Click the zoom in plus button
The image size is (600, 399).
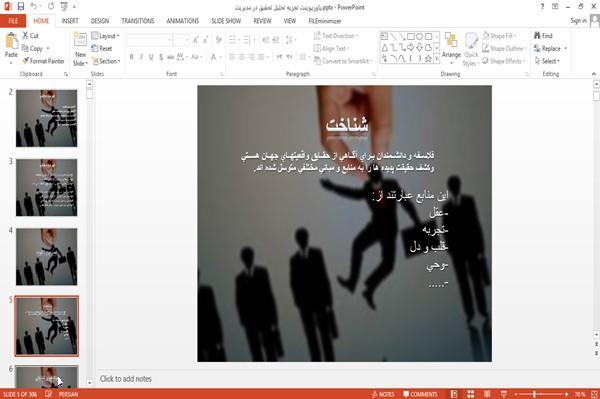[566, 394]
